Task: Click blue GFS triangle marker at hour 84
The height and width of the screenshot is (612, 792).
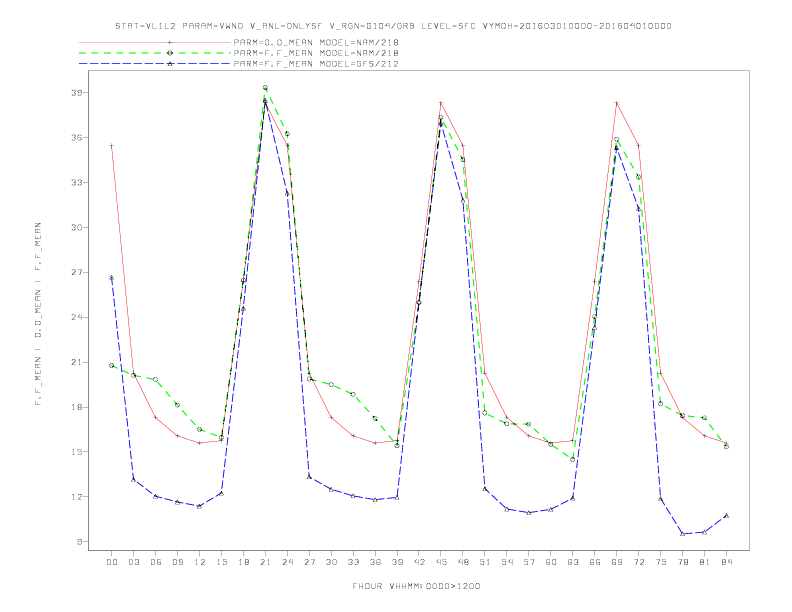Action: pos(726,516)
